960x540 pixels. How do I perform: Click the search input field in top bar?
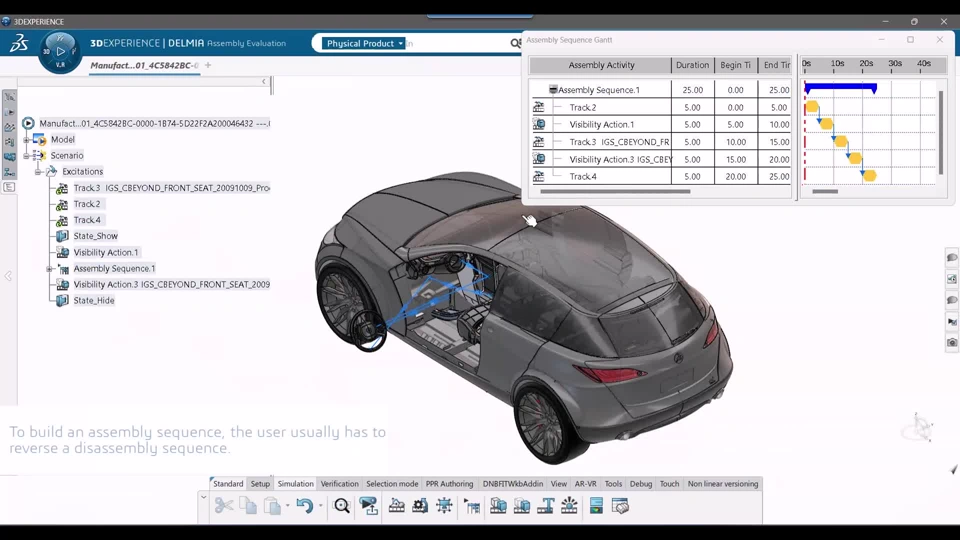[456, 43]
